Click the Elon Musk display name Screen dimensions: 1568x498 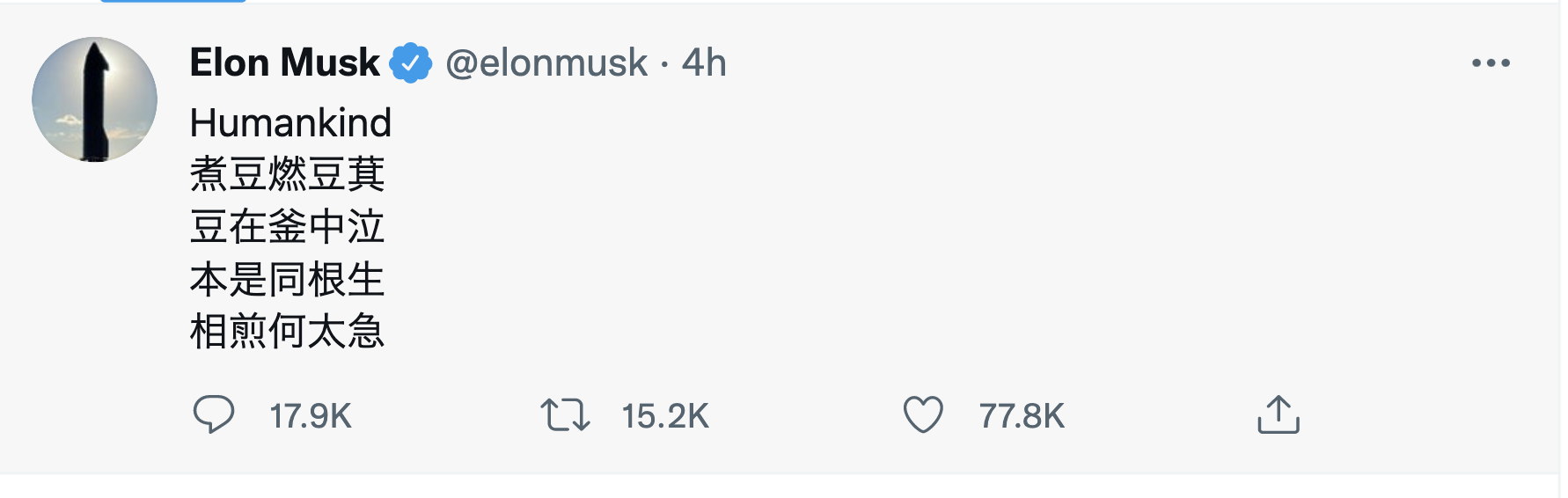[x=284, y=63]
